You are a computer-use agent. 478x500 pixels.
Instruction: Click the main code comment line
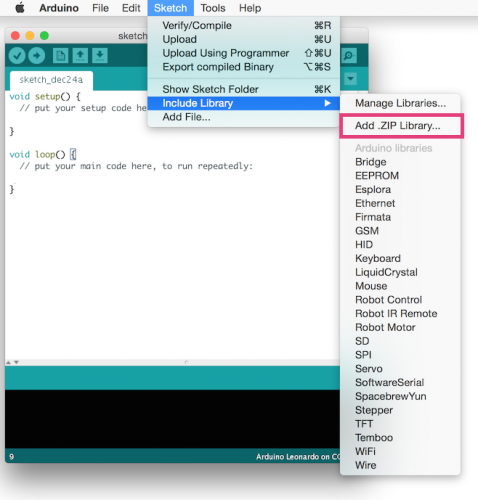[136, 166]
